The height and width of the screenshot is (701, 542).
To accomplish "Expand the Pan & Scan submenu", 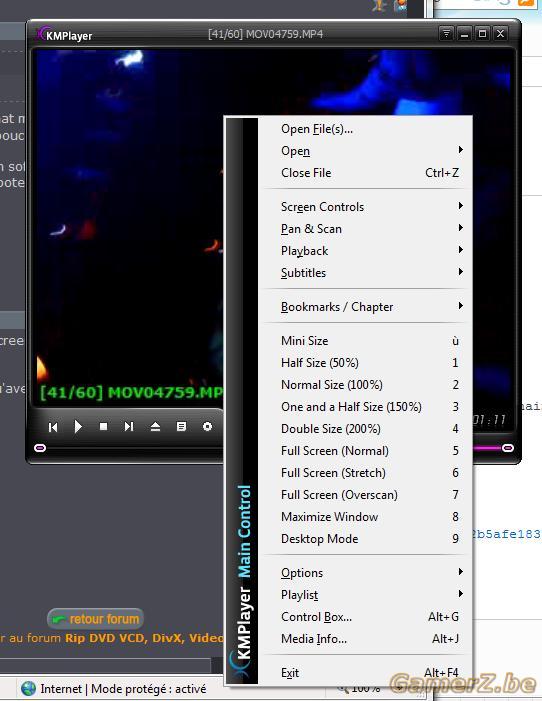I will (x=365, y=228).
